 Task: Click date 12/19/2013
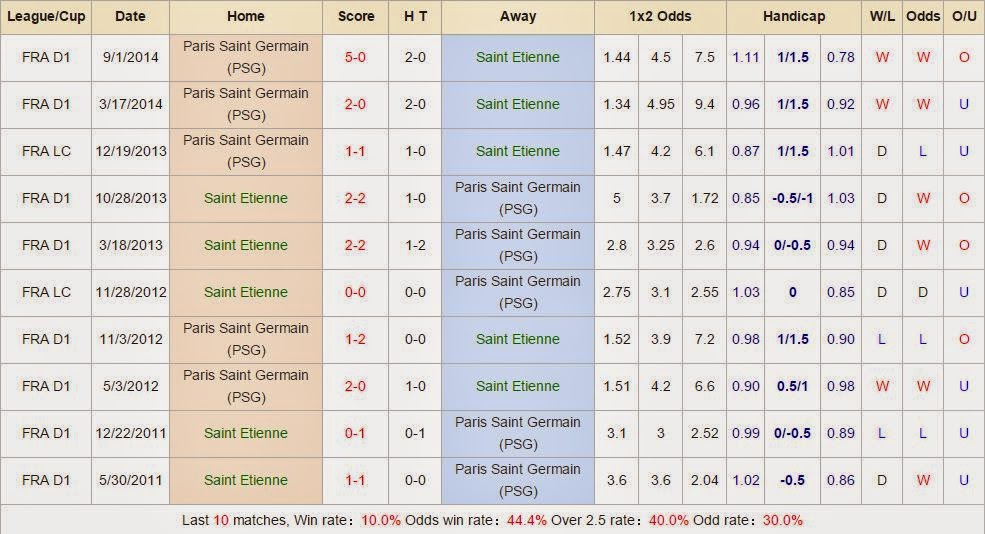[131, 151]
